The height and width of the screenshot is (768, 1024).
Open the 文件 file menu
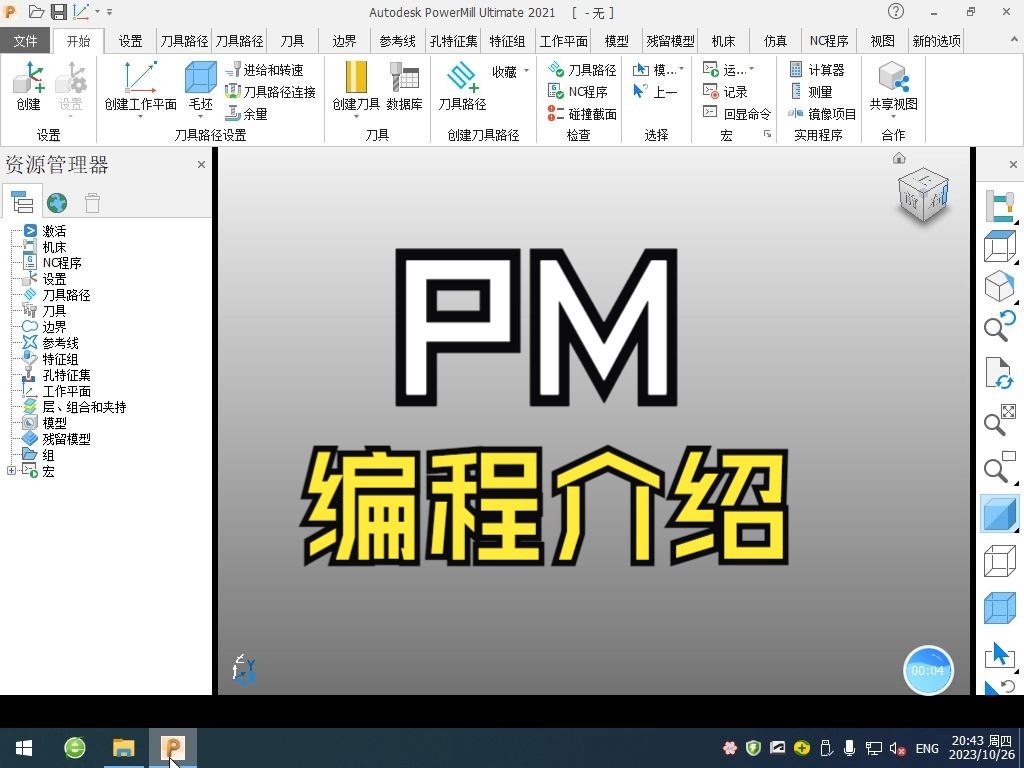point(25,41)
